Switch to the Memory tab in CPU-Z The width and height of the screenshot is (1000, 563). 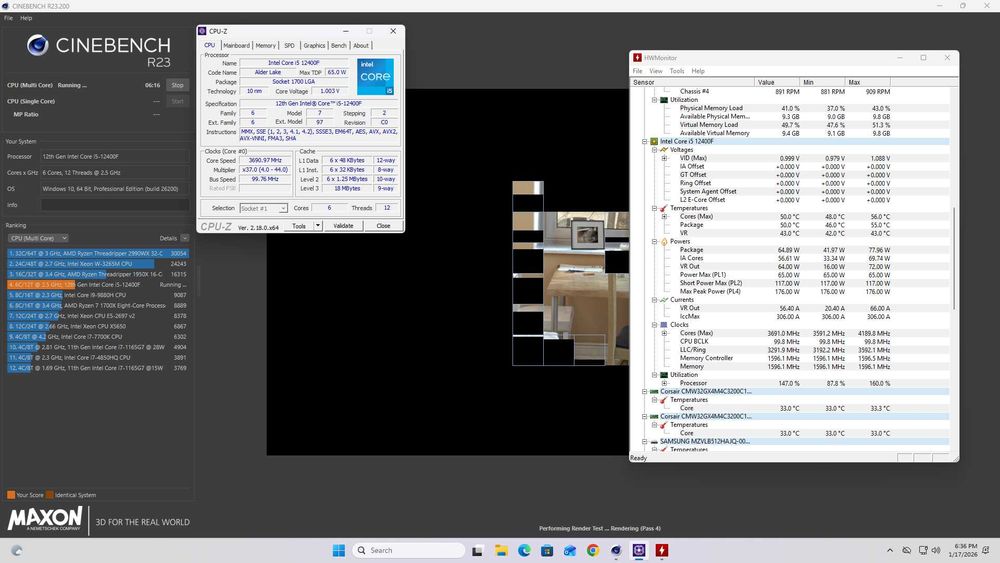tap(265, 45)
